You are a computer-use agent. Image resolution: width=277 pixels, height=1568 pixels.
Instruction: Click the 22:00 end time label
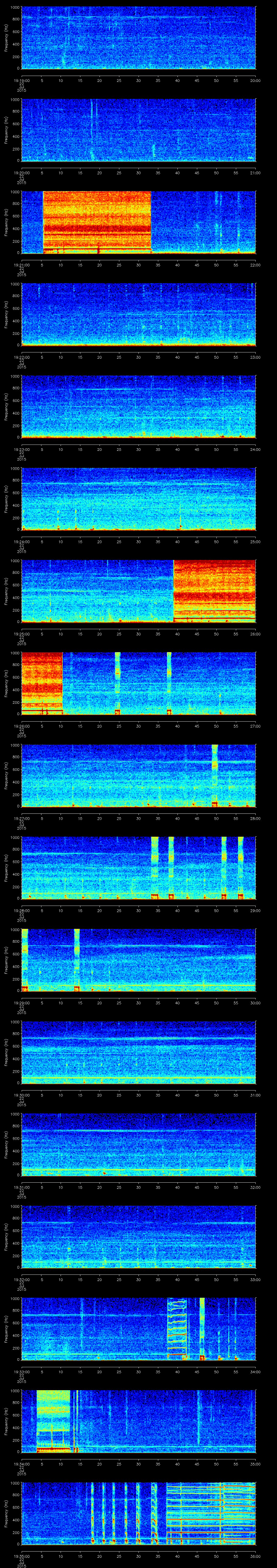[x=255, y=264]
